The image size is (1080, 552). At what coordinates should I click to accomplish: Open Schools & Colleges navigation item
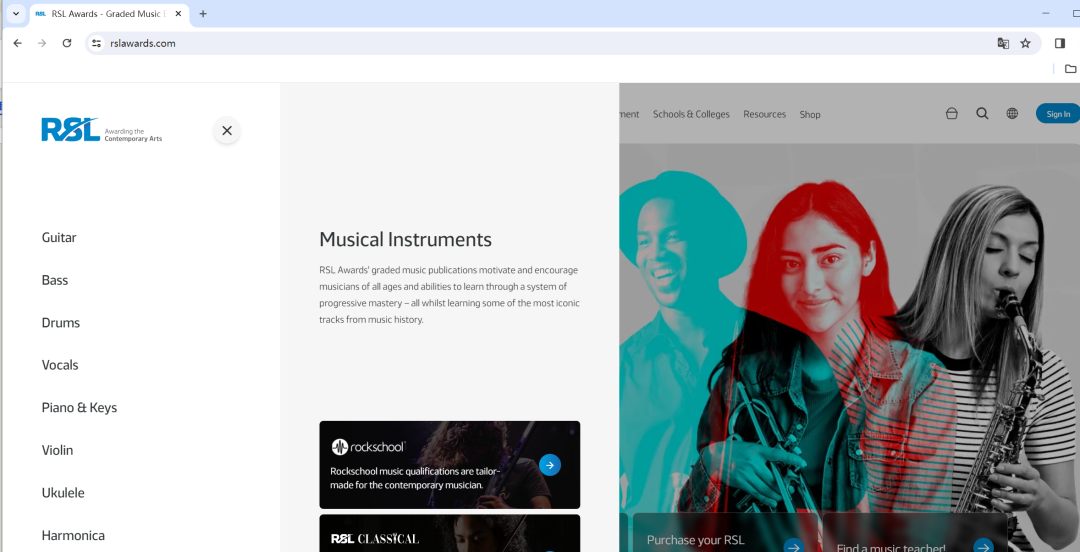691,114
